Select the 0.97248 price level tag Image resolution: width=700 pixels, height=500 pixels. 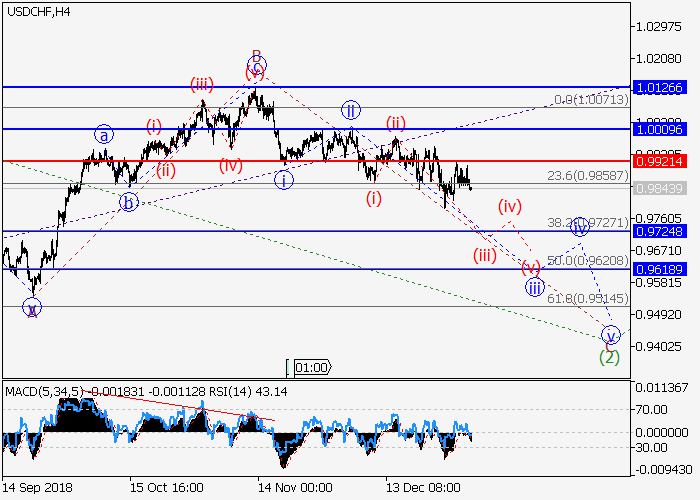pos(663,231)
